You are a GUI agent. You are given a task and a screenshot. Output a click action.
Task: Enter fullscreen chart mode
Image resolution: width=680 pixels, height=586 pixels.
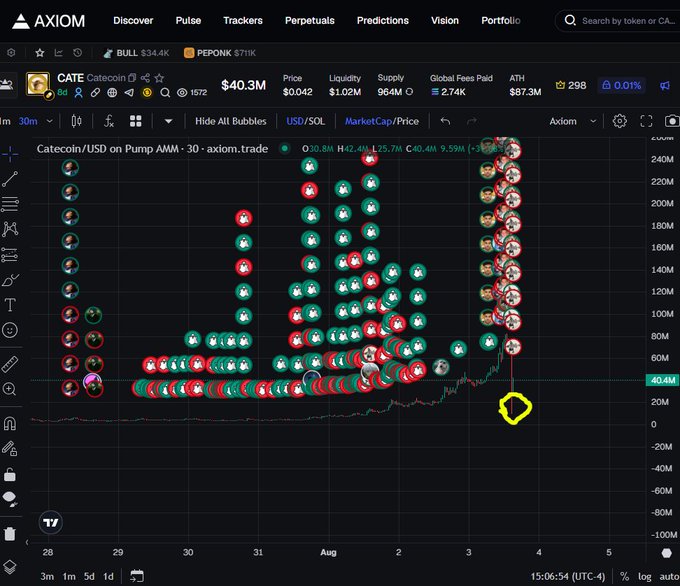click(x=646, y=121)
